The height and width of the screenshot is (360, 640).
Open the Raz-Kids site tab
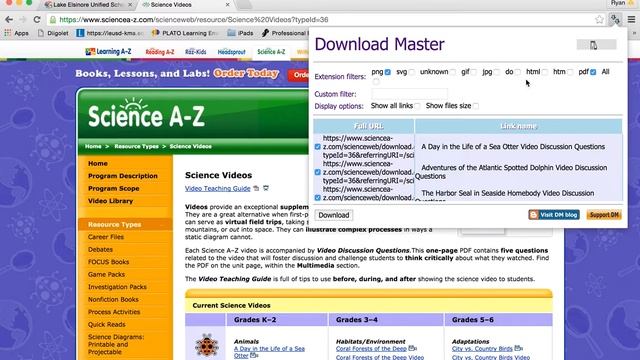tap(196, 52)
